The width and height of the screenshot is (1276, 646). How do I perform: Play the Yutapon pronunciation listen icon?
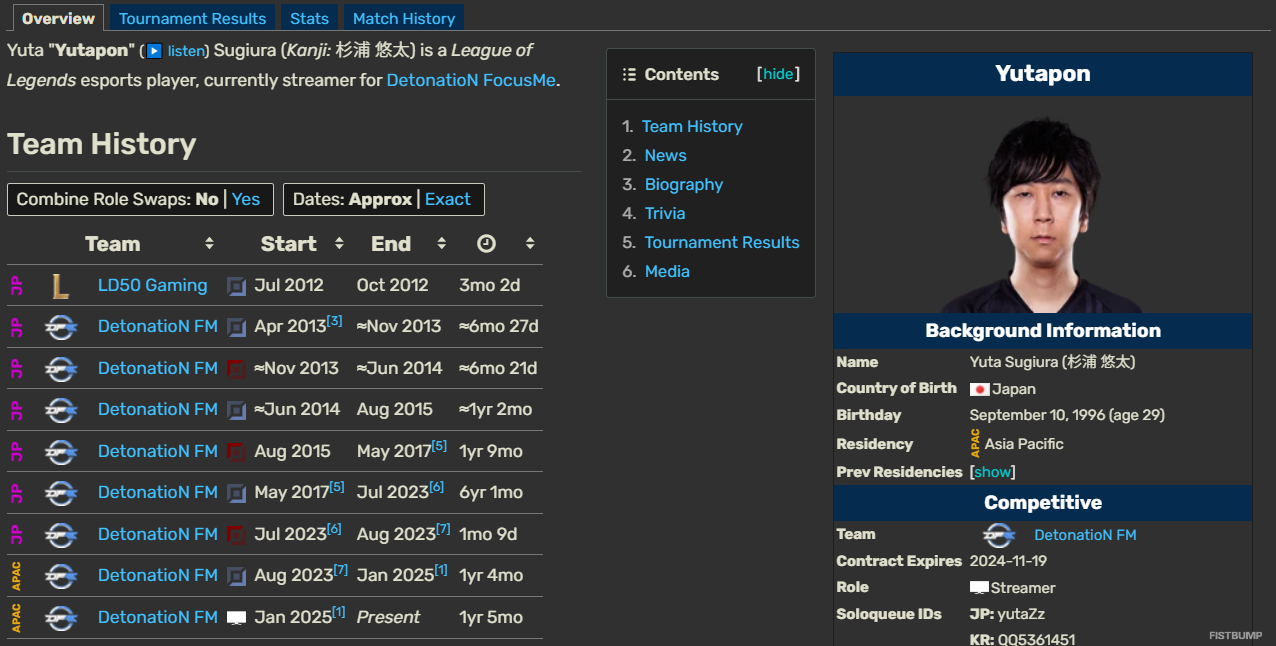coord(155,50)
